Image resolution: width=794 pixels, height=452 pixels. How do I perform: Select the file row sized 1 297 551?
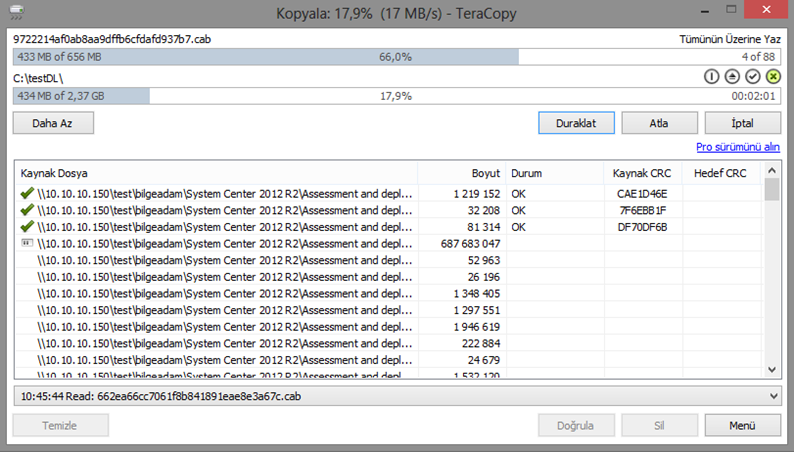pos(388,310)
